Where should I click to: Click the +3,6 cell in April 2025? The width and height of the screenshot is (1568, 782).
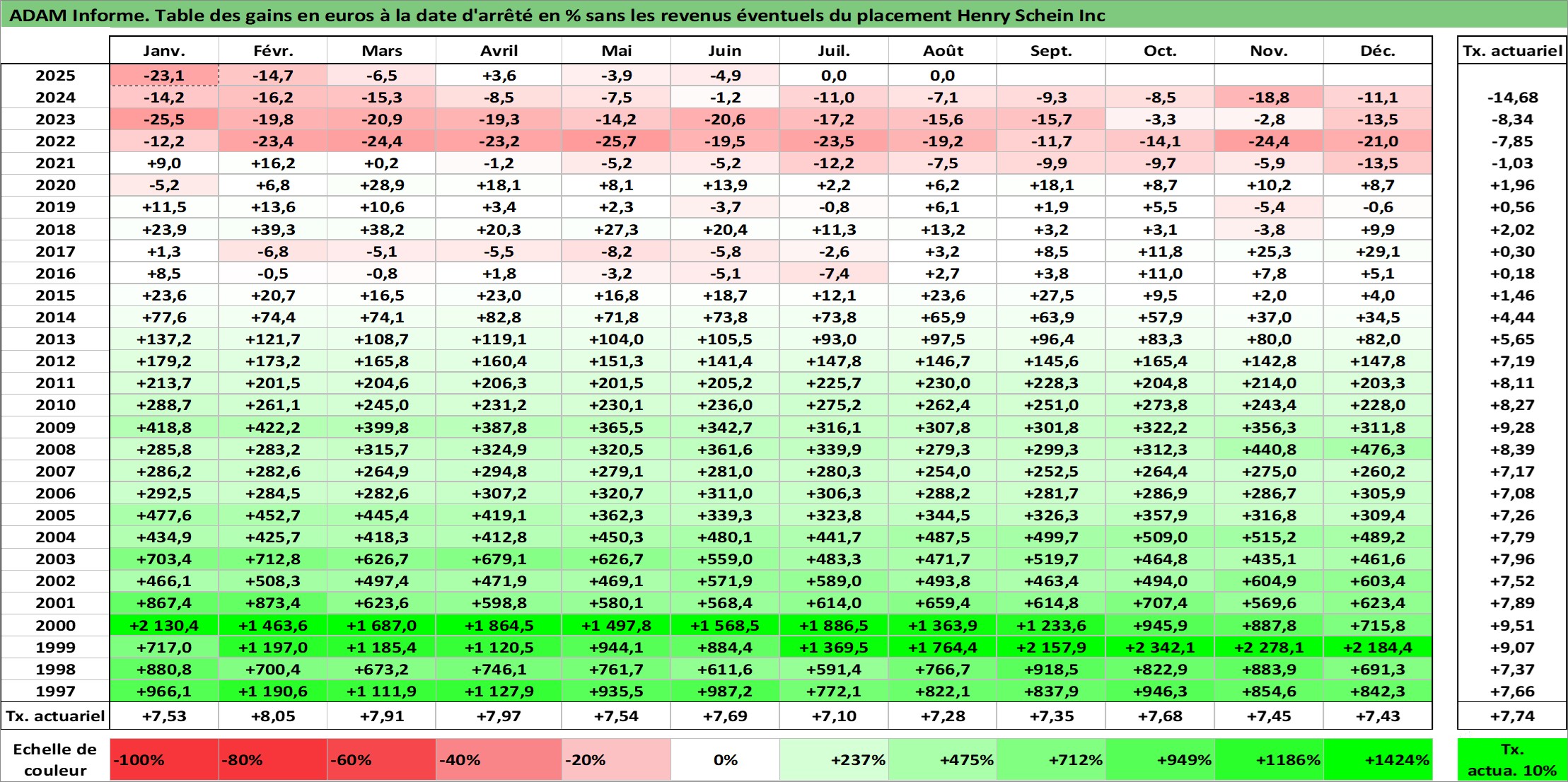499,76
